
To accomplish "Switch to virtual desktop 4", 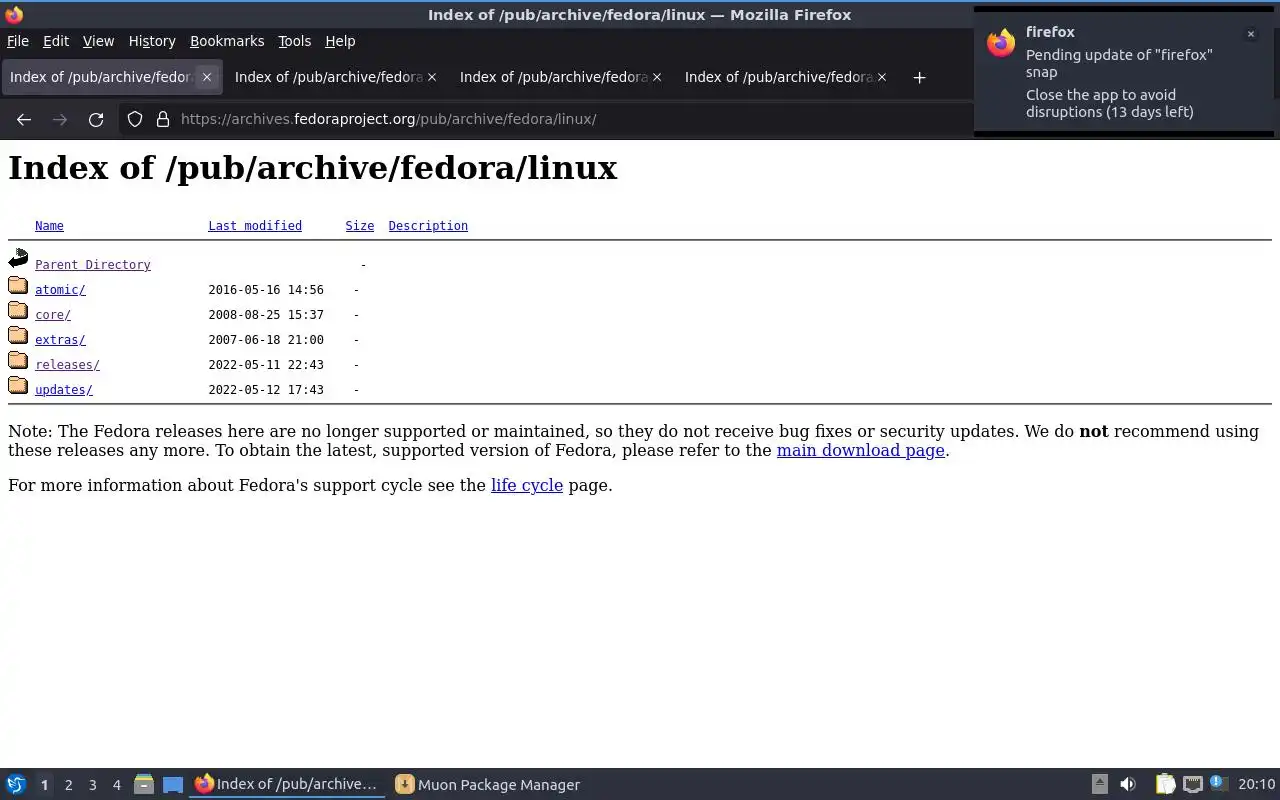I will (116, 785).
